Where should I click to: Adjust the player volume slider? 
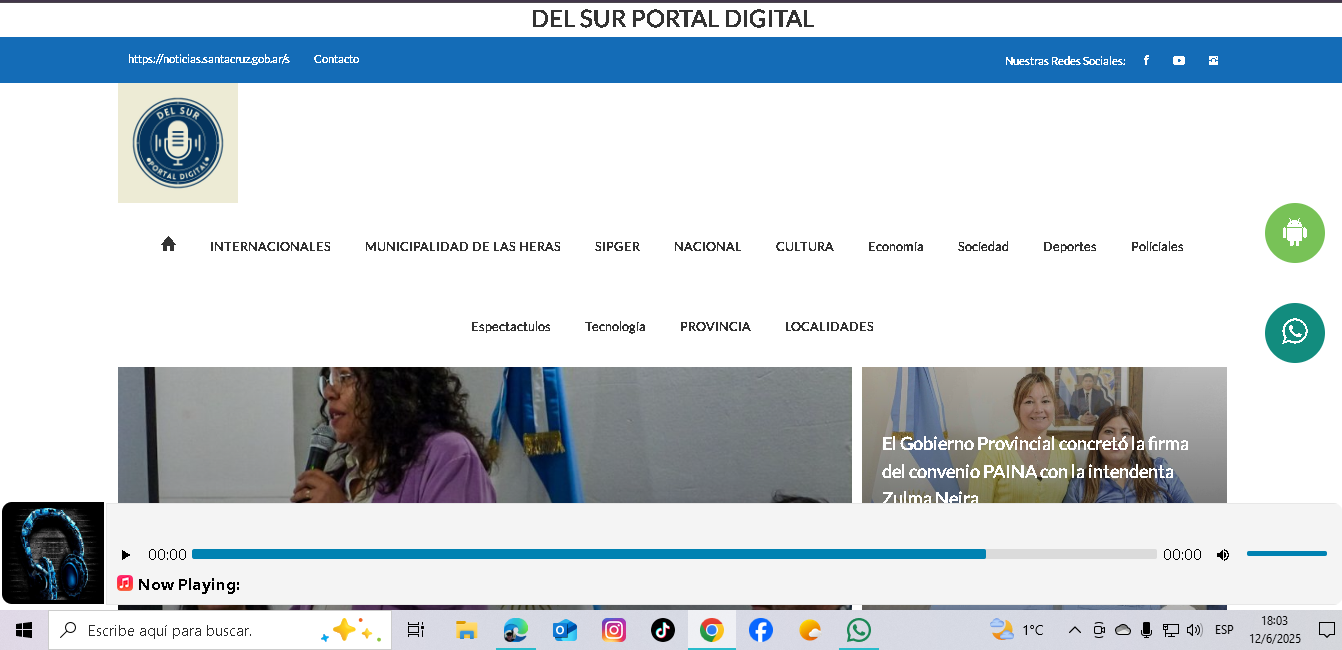1287,553
